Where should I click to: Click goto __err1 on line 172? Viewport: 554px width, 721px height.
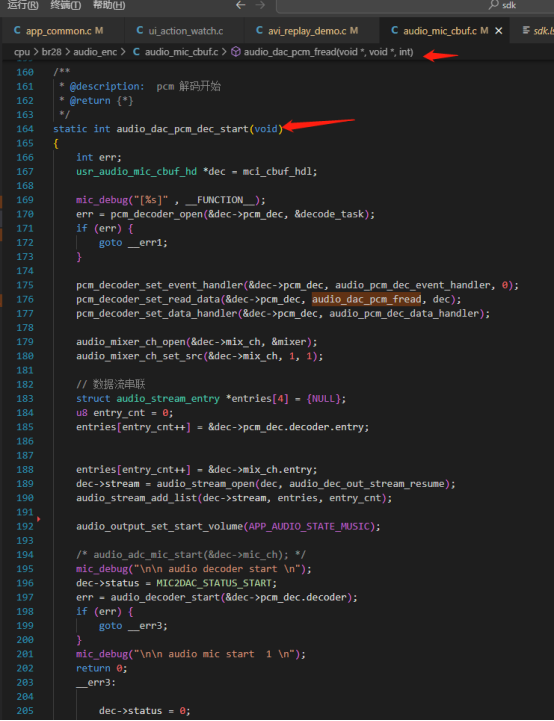pyautogui.click(x=133, y=243)
